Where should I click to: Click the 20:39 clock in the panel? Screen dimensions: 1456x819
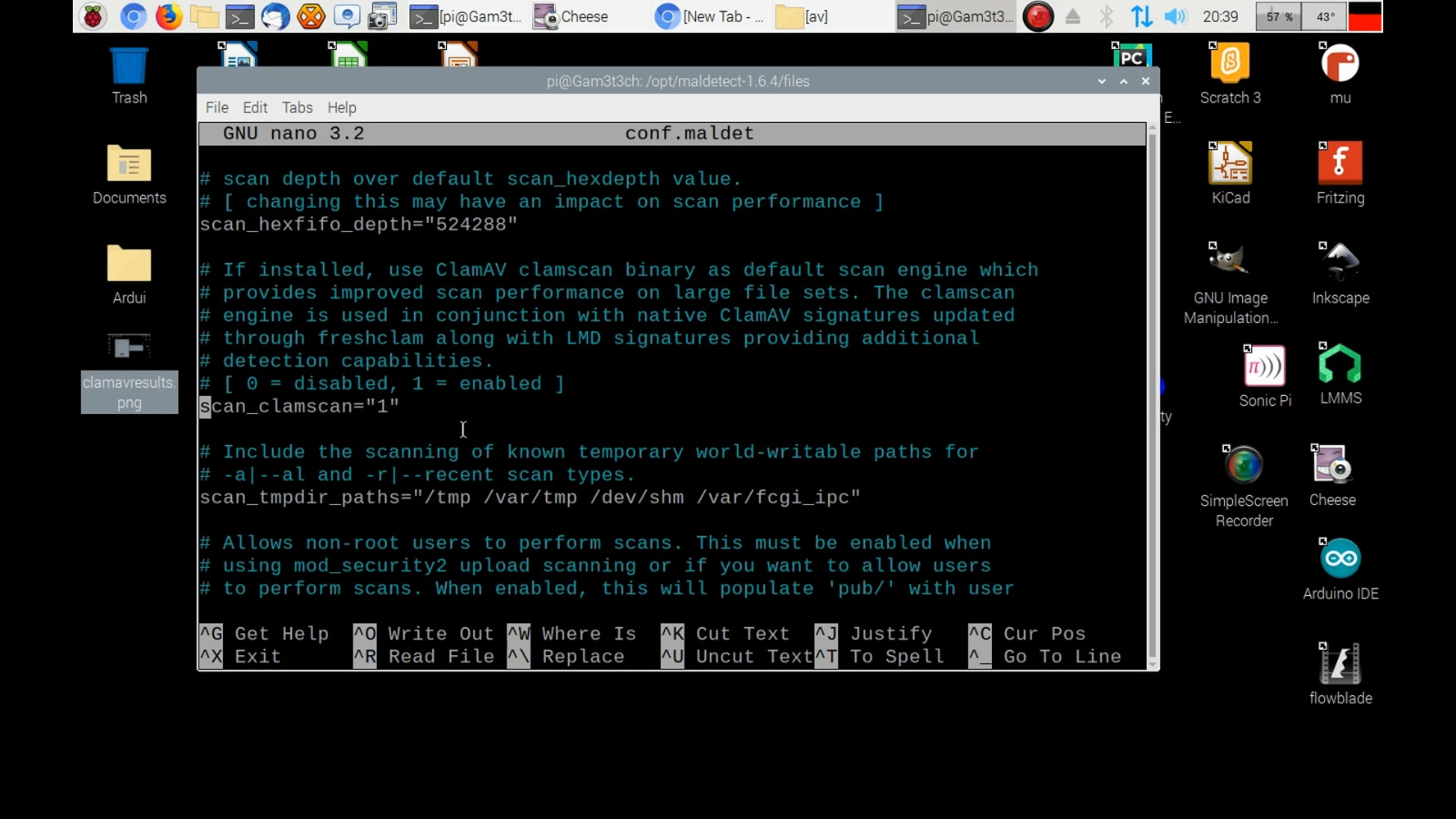tap(1220, 16)
